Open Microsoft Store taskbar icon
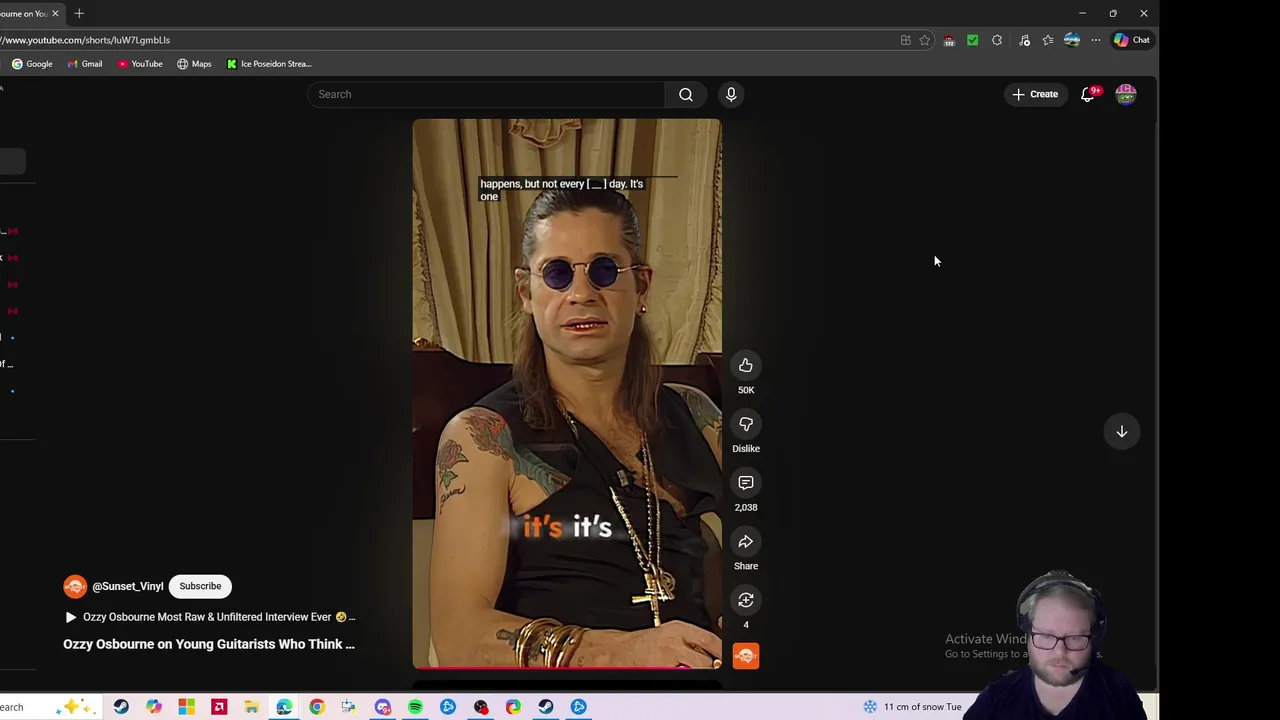This screenshot has height=720, width=1280. tap(186, 707)
